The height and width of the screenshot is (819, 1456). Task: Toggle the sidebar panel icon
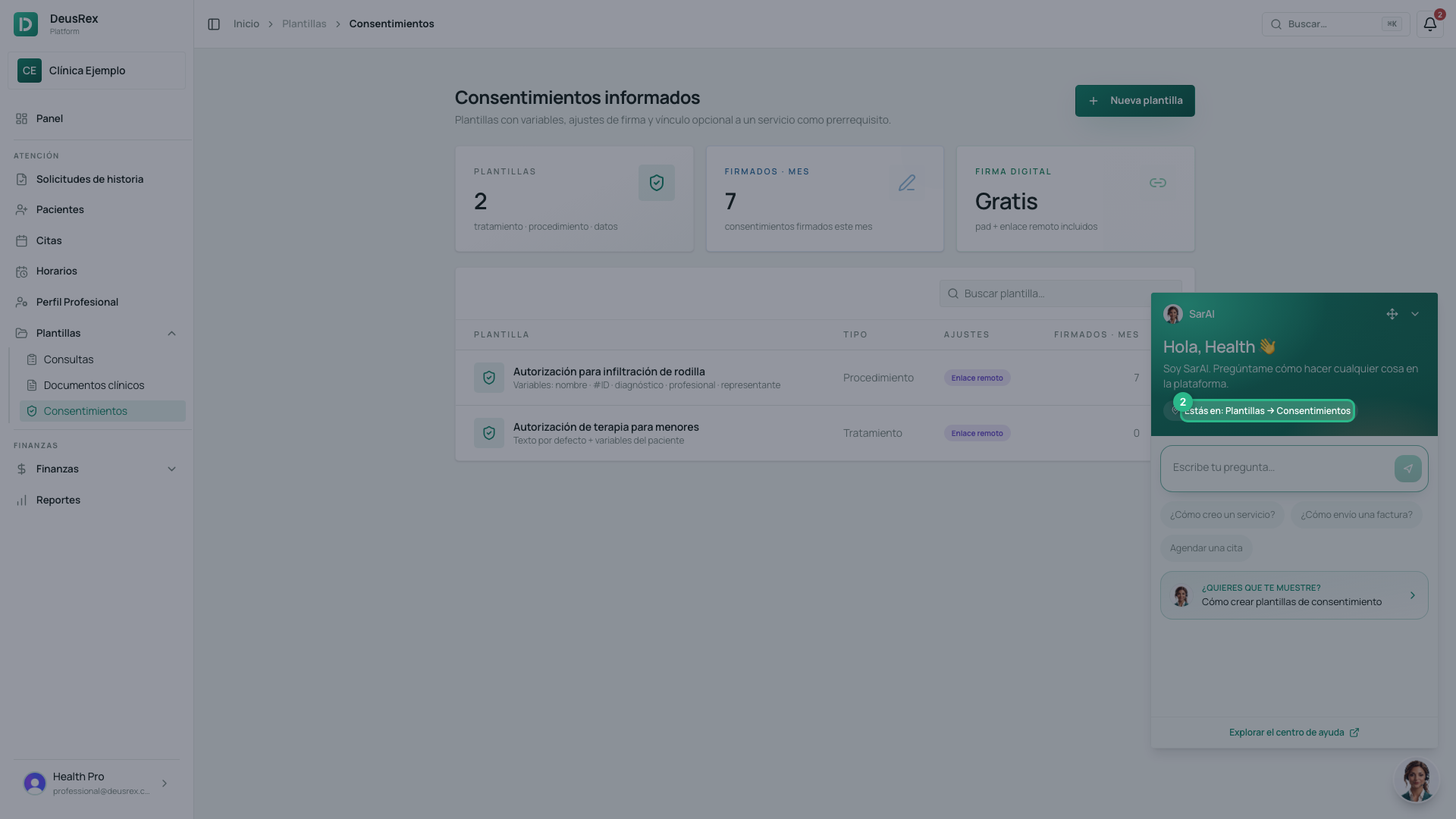(214, 24)
